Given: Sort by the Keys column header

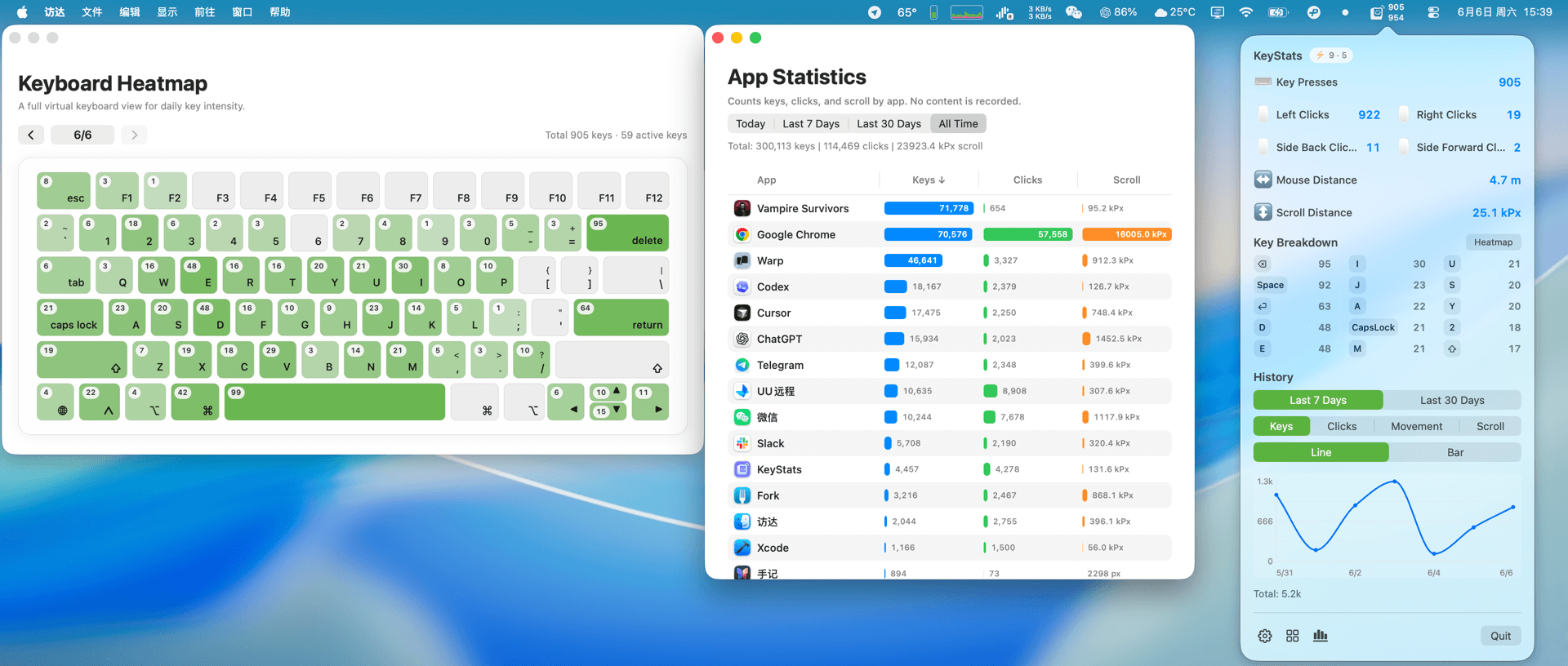Looking at the screenshot, I should (929, 180).
